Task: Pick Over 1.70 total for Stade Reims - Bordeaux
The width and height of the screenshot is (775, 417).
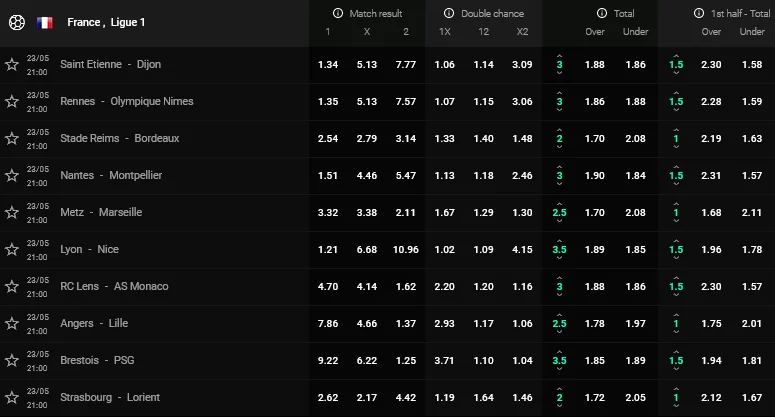Action: 594,138
